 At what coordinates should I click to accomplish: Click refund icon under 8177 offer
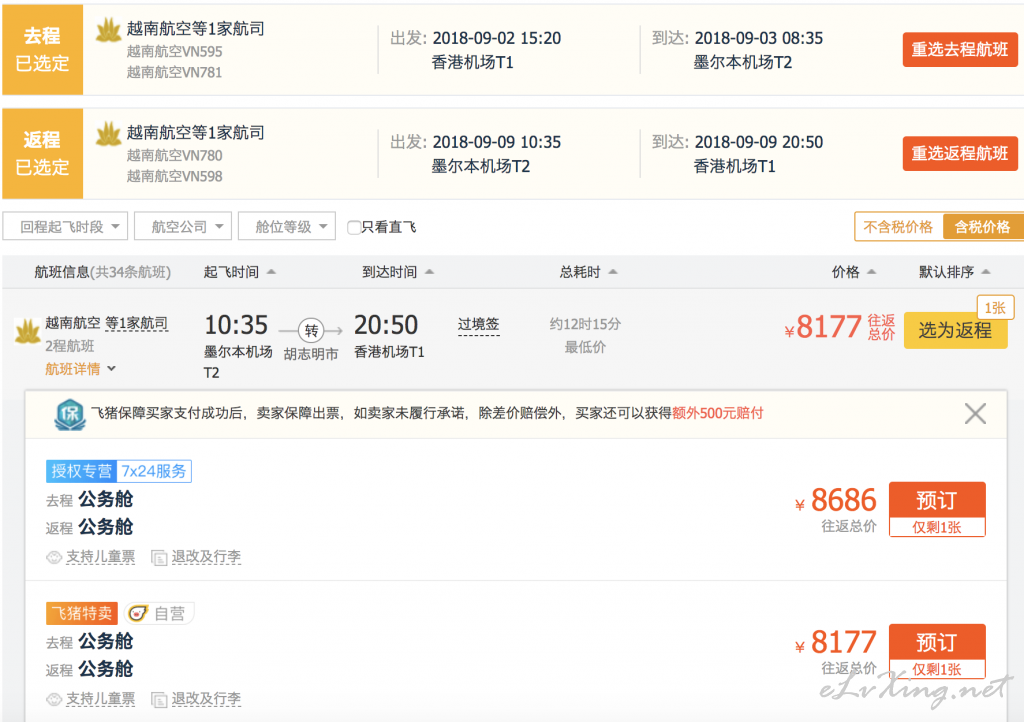tap(159, 700)
